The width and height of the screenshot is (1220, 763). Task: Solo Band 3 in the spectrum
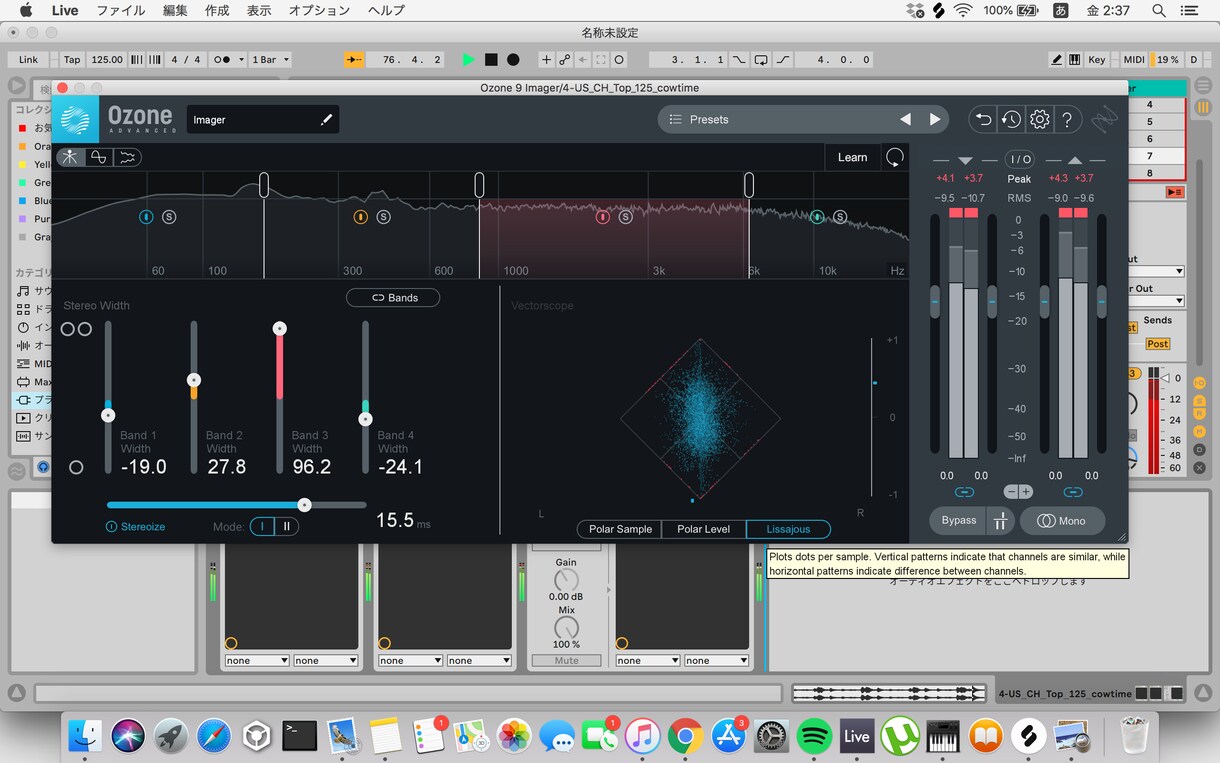click(625, 217)
